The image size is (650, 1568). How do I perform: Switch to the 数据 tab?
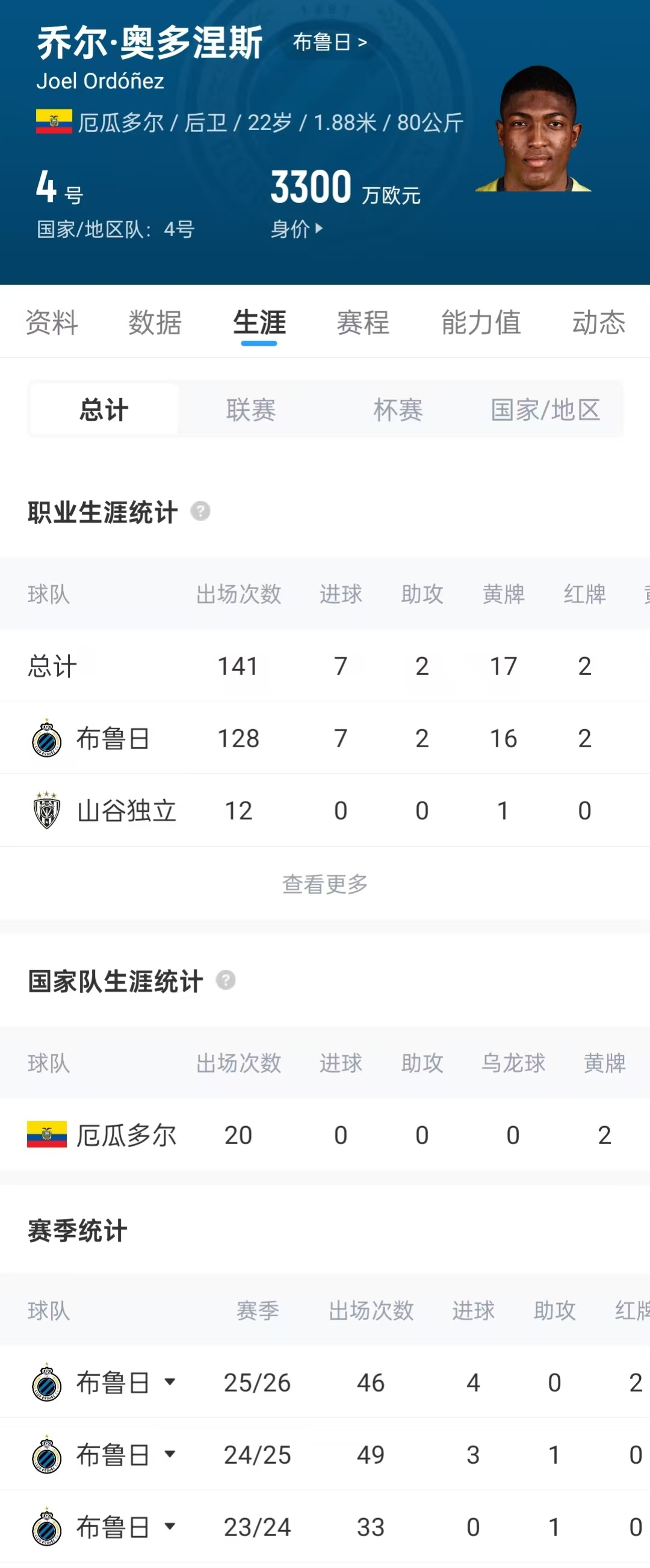(x=155, y=322)
